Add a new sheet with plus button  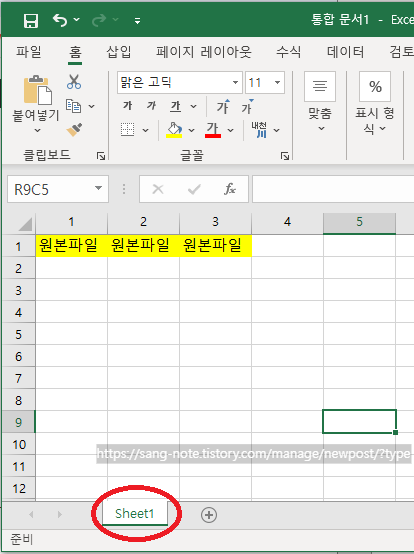click(209, 515)
